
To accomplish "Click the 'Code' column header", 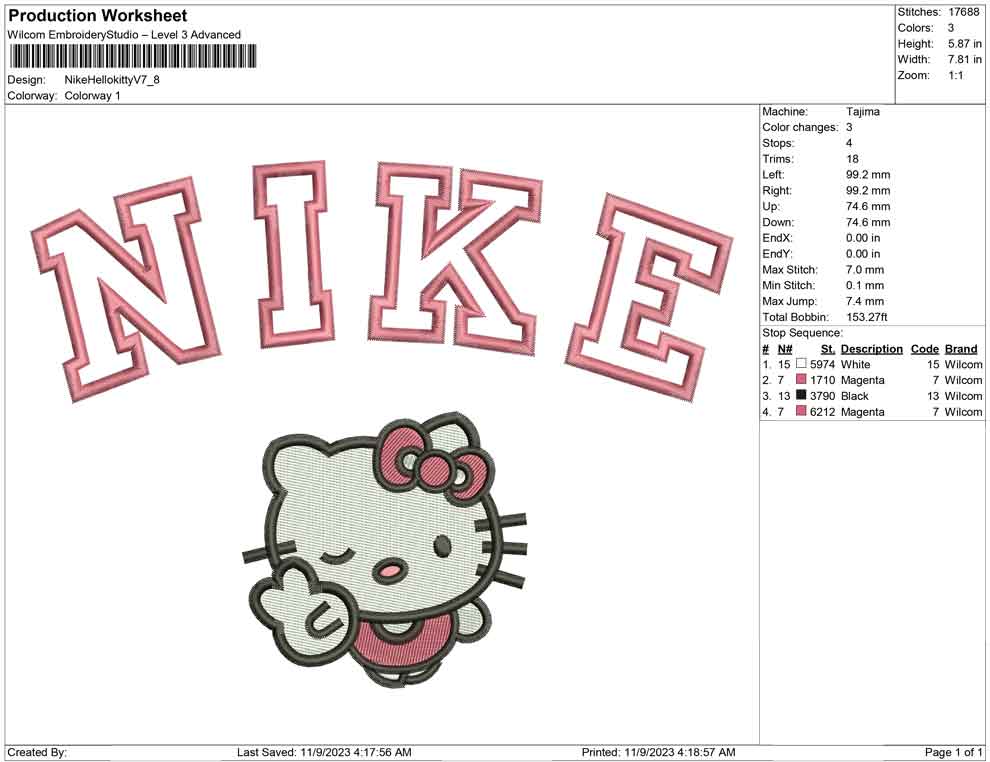I will [x=925, y=348].
